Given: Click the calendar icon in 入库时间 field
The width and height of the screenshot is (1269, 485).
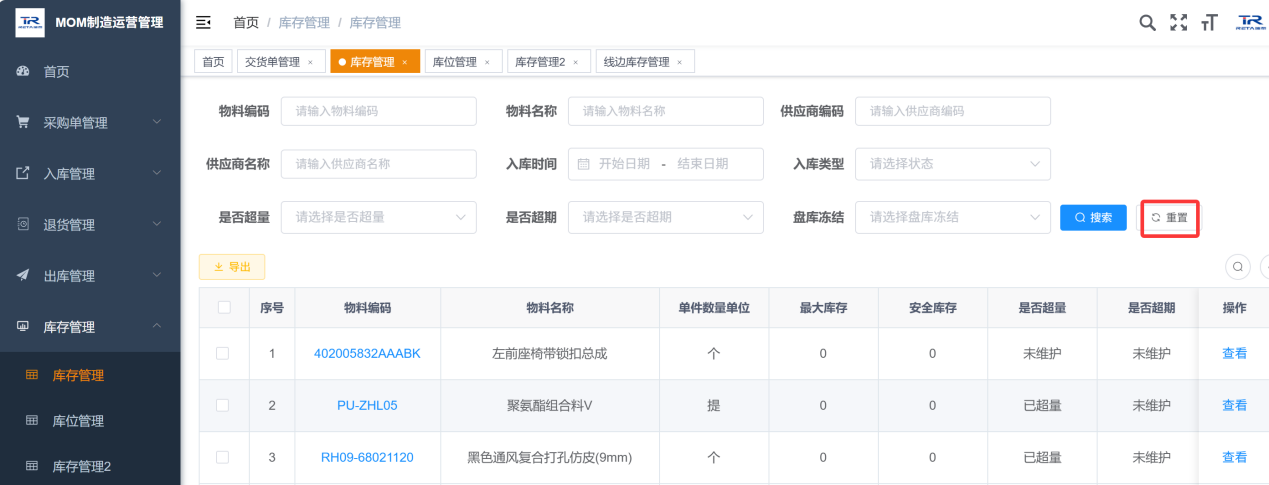Looking at the screenshot, I should coord(583,163).
